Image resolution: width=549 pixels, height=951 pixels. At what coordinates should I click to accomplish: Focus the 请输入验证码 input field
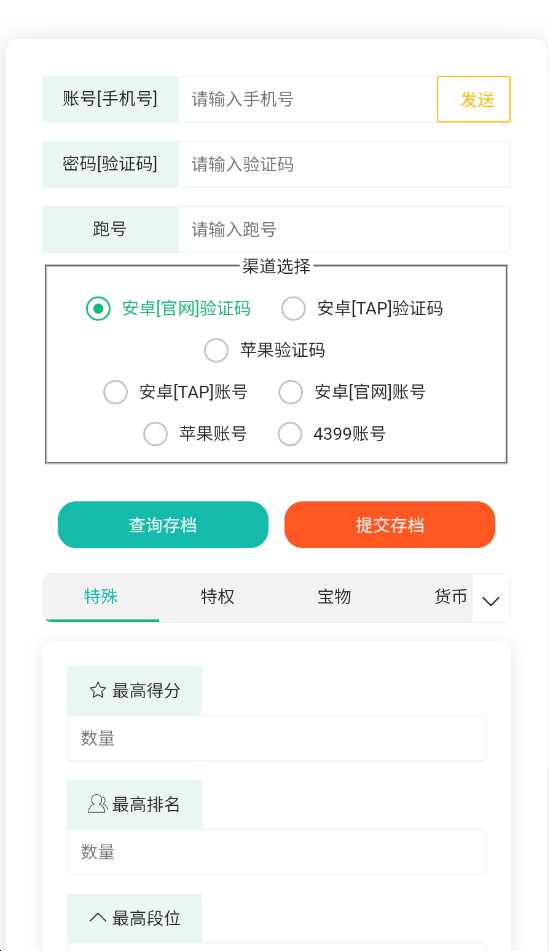coord(344,164)
